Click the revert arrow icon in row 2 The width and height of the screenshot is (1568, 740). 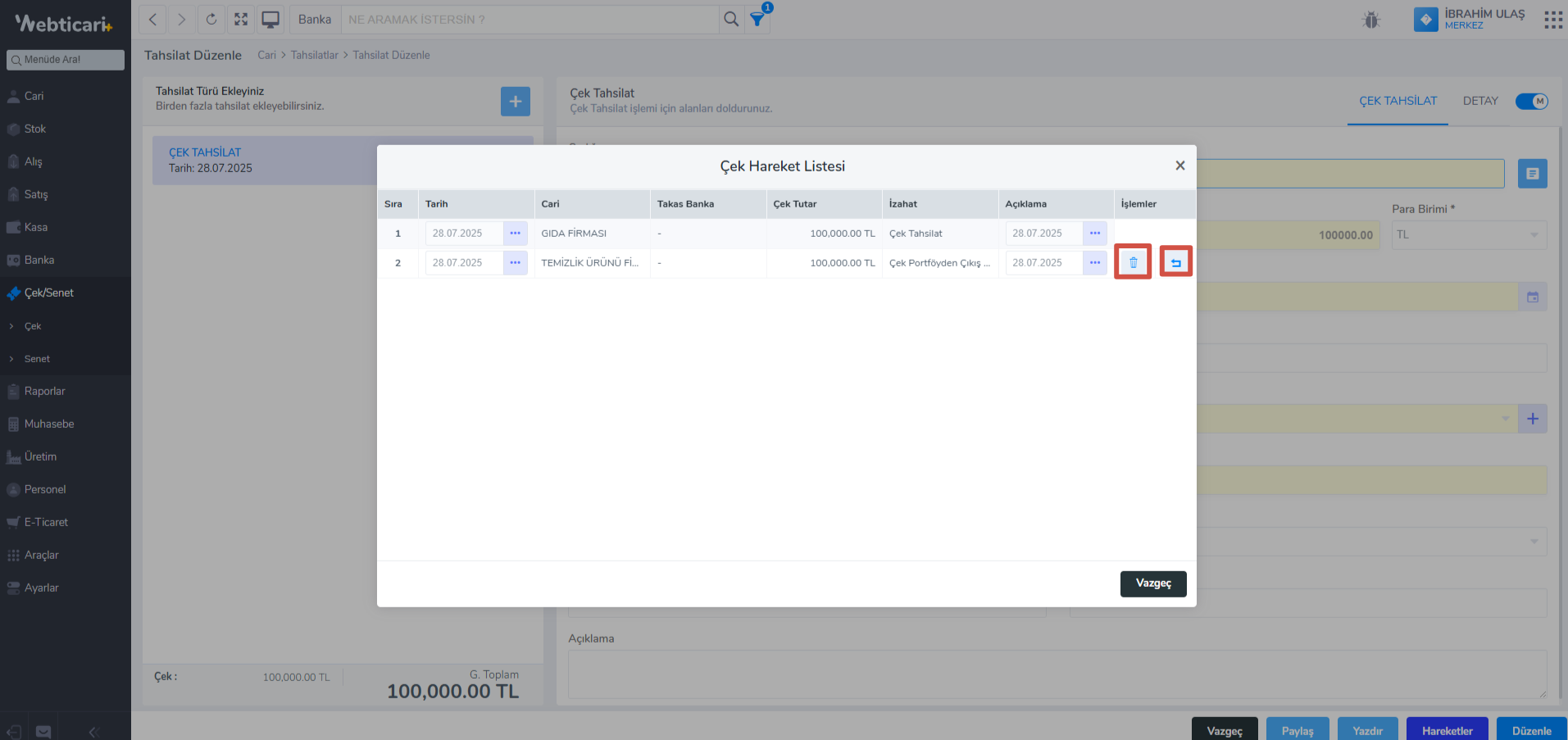[x=1175, y=262]
